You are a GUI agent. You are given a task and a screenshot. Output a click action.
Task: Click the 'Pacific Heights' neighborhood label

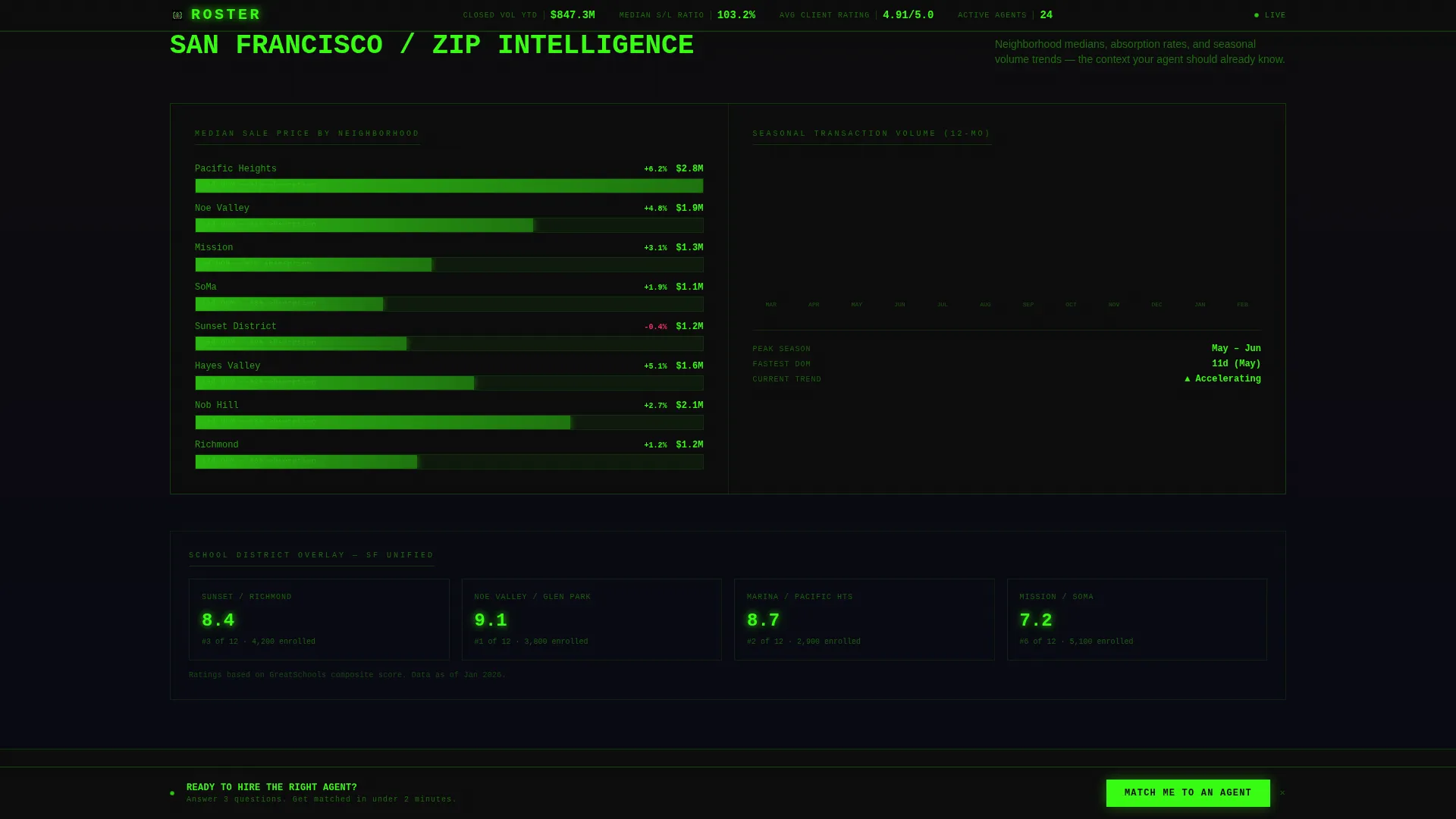pyautogui.click(x=235, y=169)
